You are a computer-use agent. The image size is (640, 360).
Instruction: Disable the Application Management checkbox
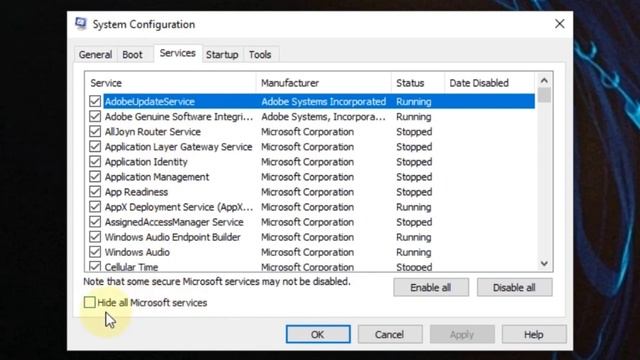(x=95, y=177)
